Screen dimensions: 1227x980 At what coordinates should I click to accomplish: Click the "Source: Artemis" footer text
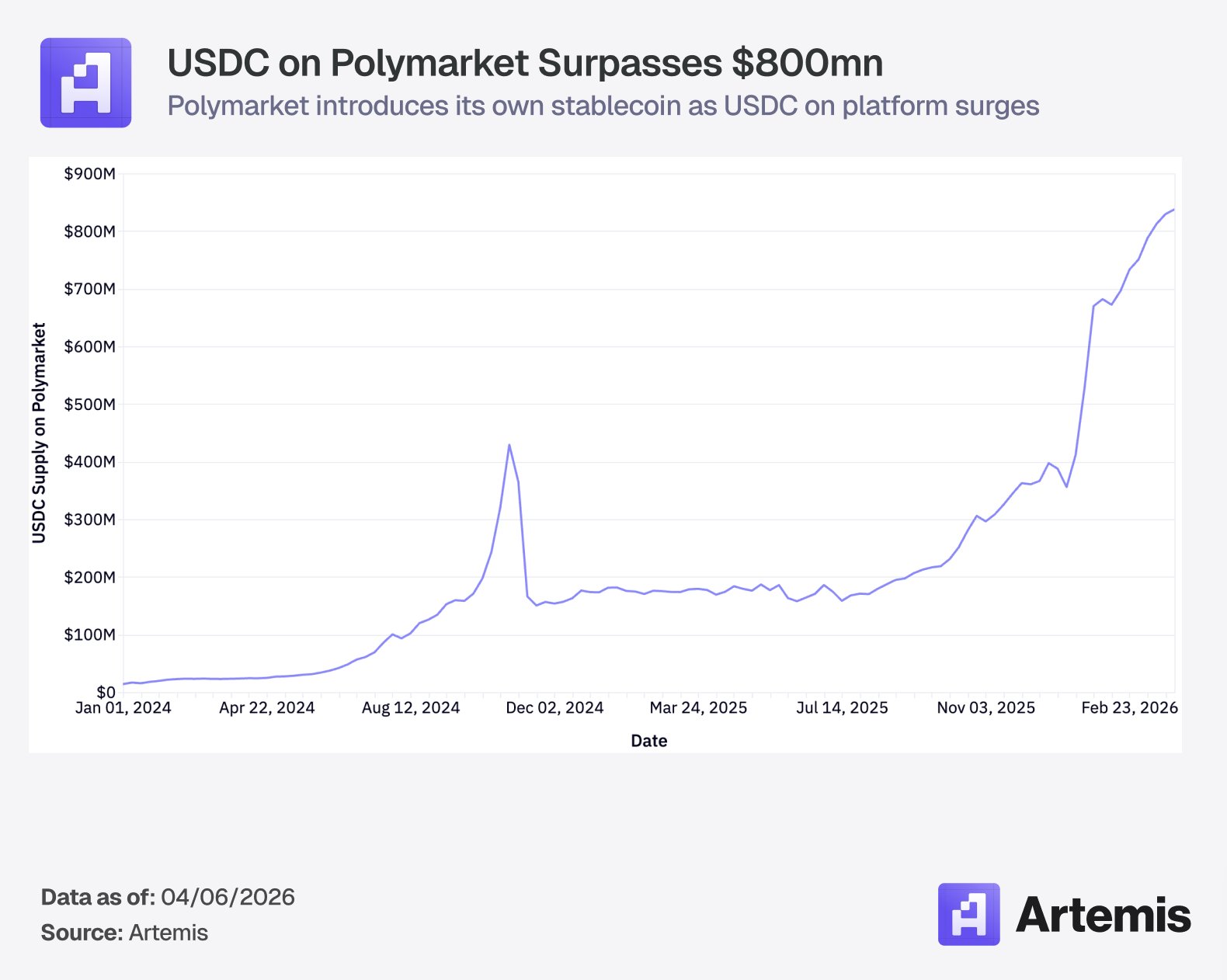pos(124,933)
